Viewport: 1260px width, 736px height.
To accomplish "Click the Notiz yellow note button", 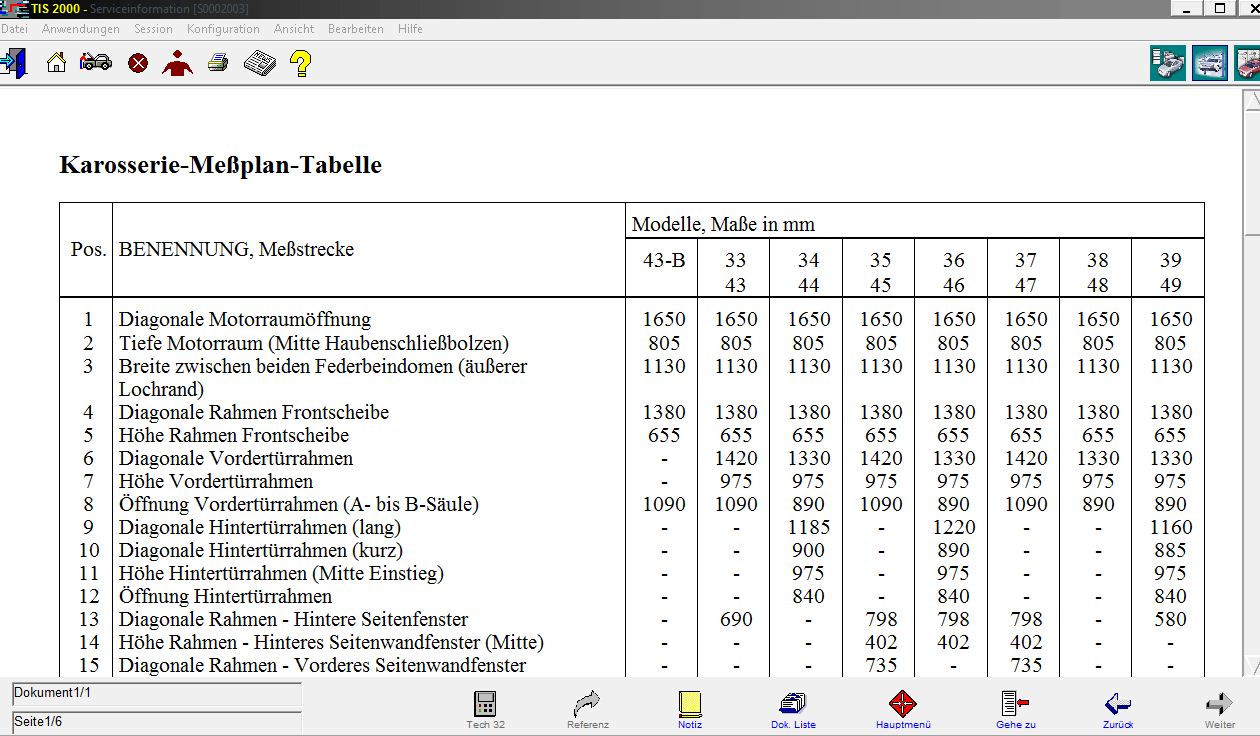I will [690, 708].
